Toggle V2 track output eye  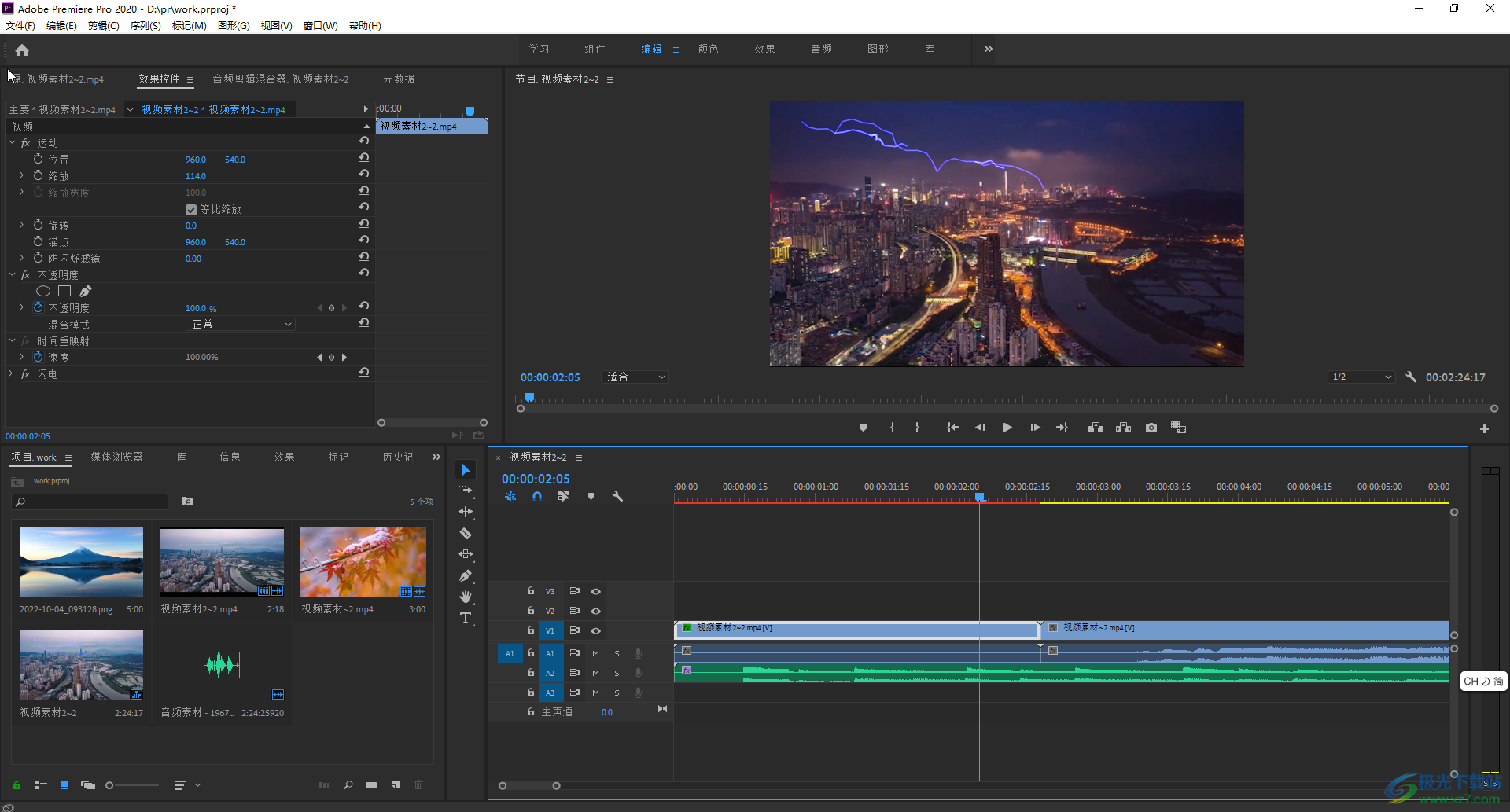click(596, 611)
